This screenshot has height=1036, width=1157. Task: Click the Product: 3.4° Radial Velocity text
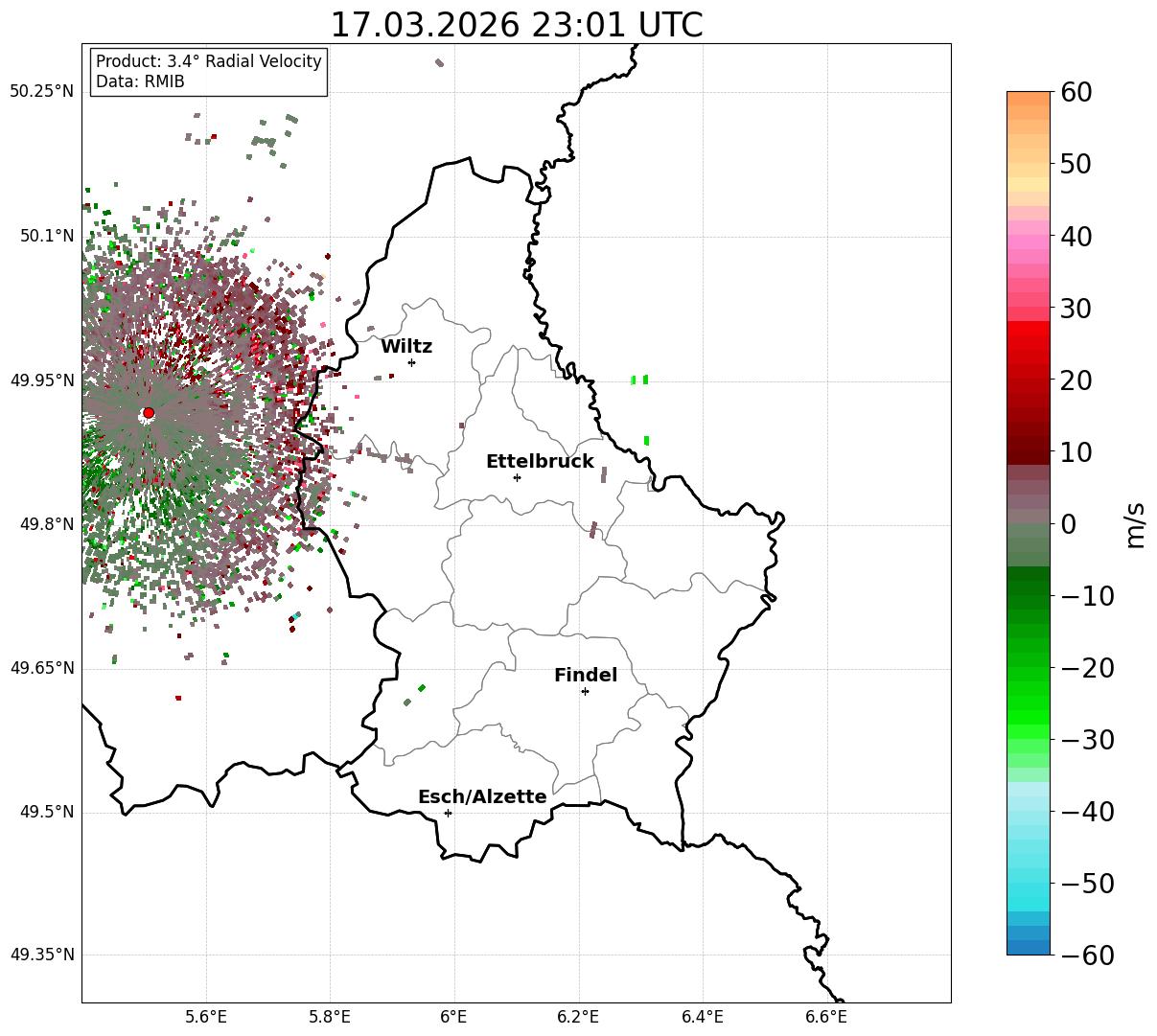pyautogui.click(x=209, y=61)
